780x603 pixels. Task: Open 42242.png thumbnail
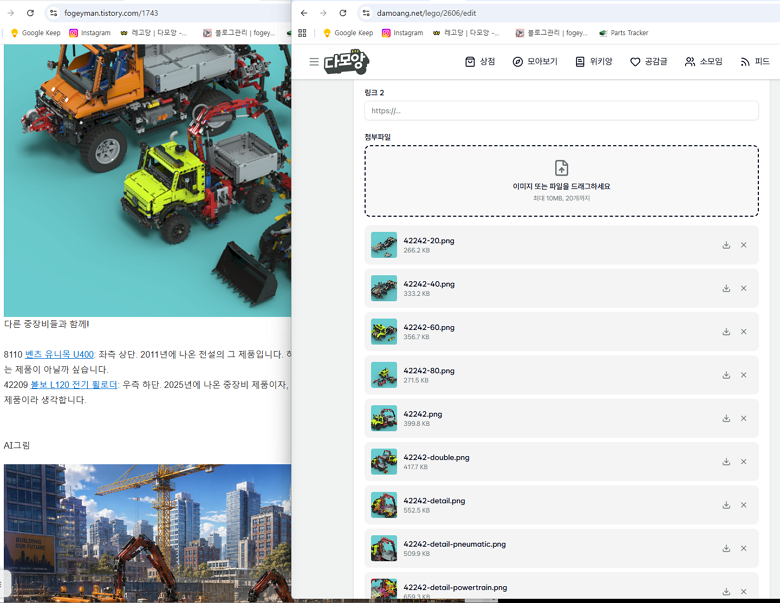384,418
